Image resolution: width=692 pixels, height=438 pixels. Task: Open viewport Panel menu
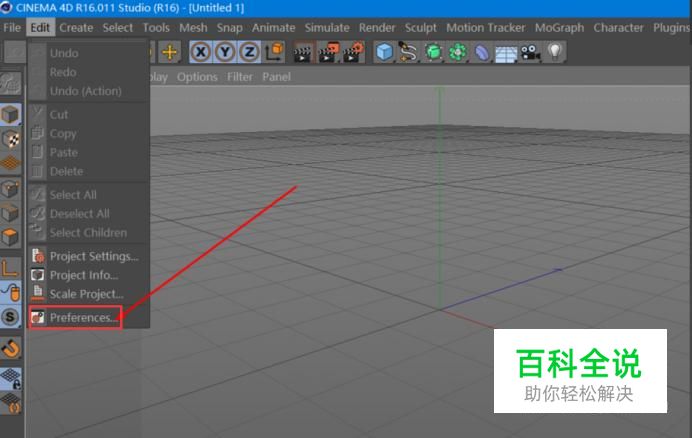277,77
